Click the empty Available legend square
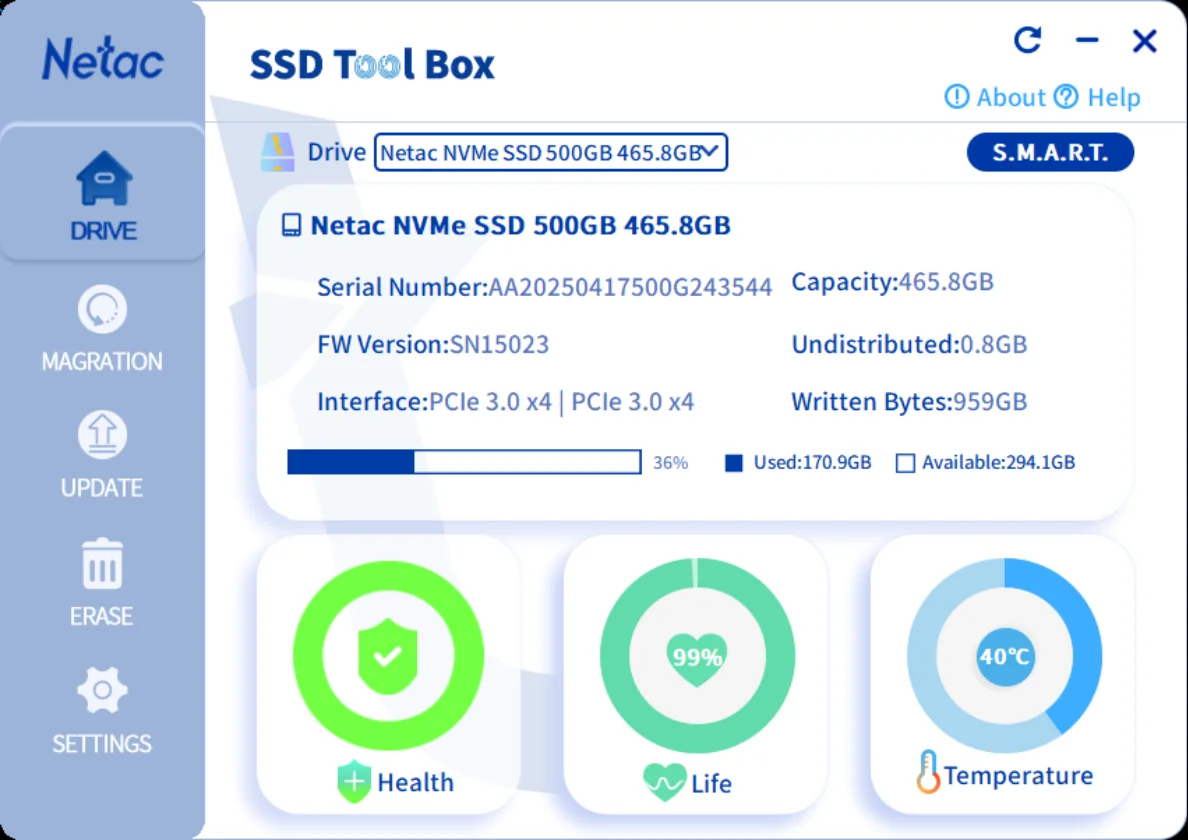 coord(905,463)
